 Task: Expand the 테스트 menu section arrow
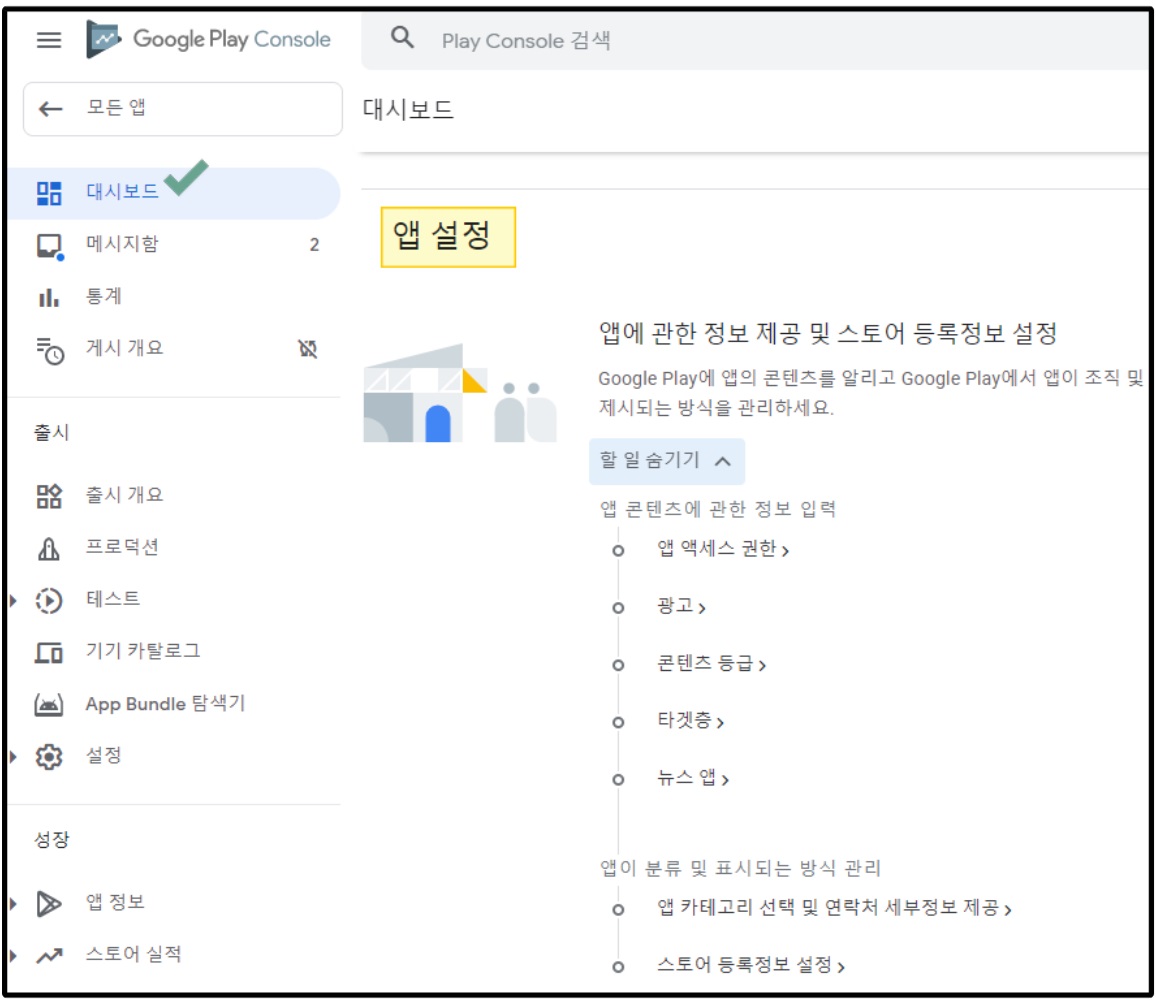pos(13,601)
